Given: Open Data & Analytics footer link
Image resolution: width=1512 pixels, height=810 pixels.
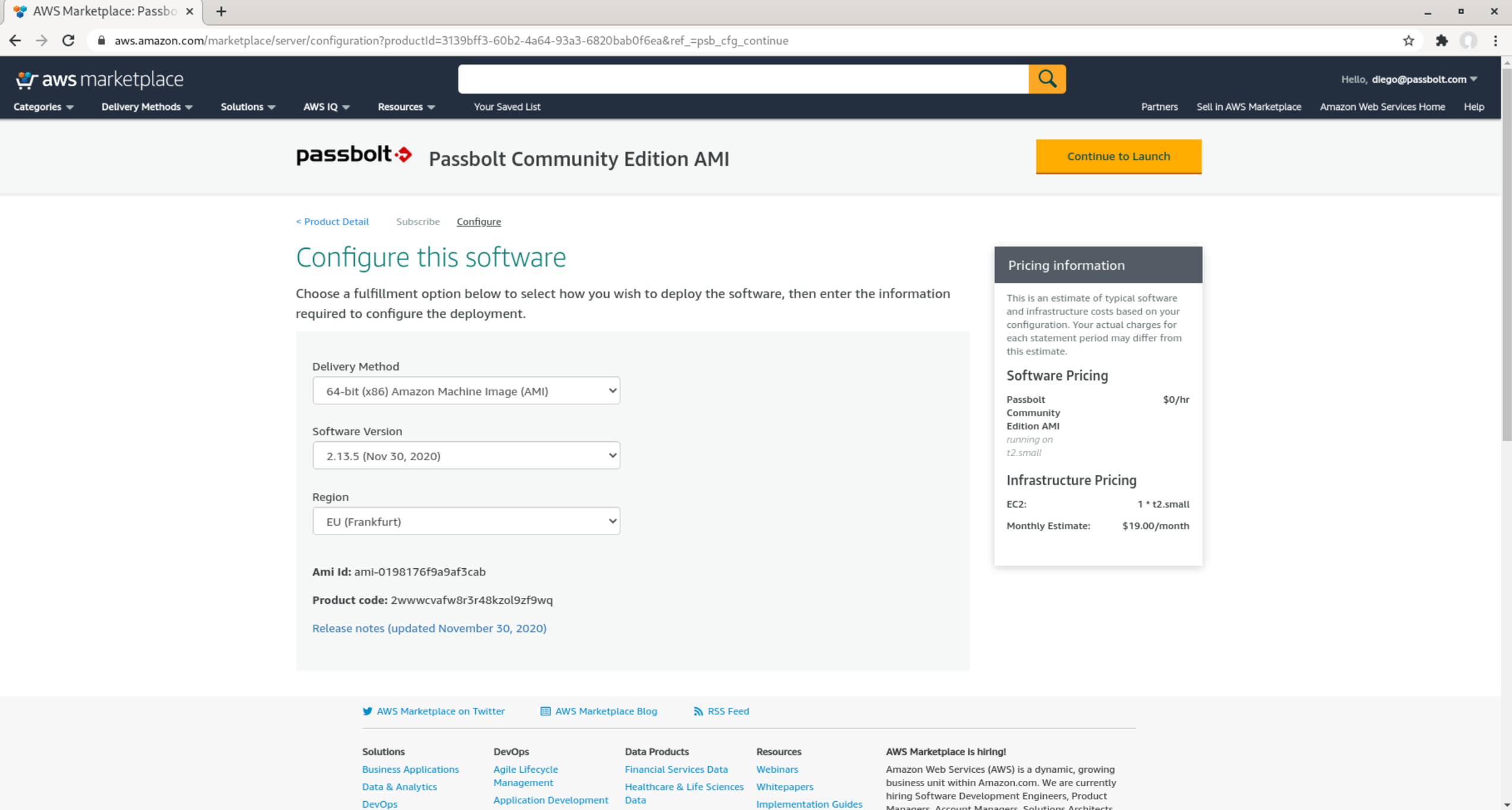Looking at the screenshot, I should coord(399,786).
